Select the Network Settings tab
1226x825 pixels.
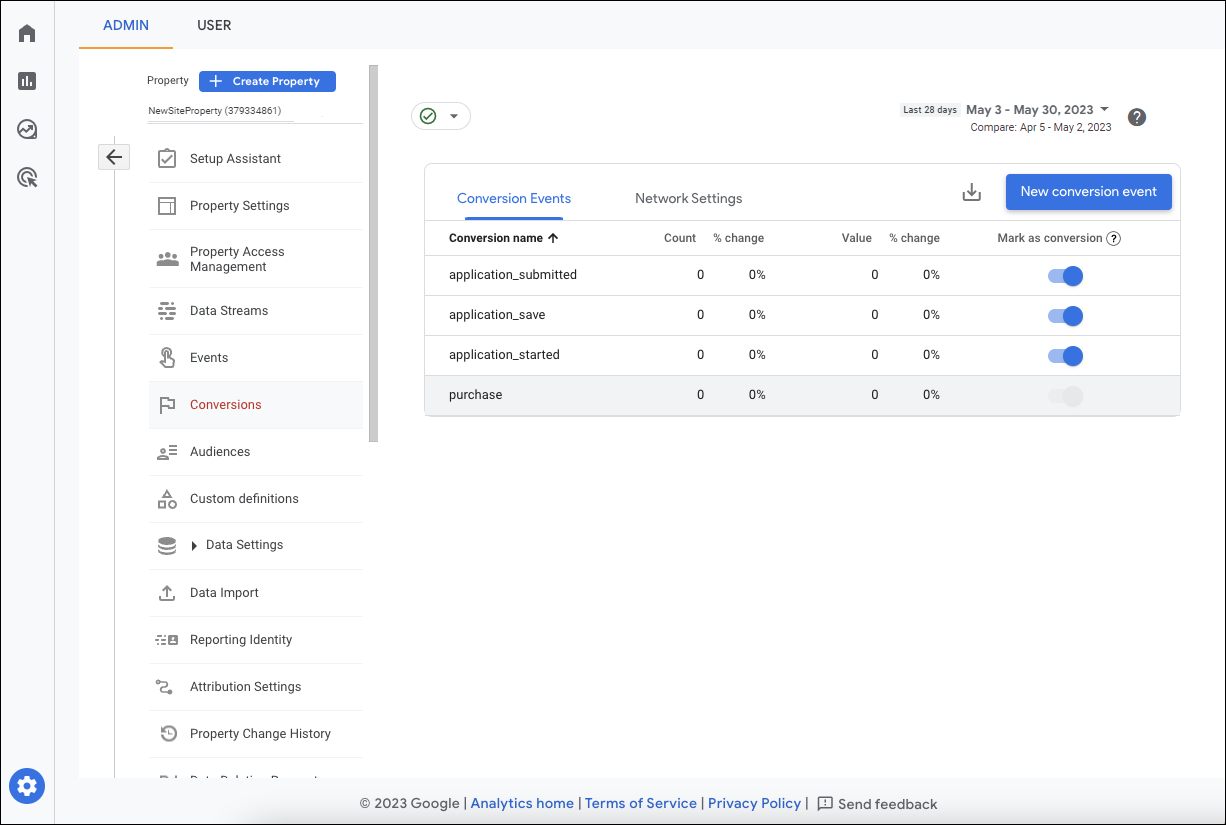tap(689, 198)
